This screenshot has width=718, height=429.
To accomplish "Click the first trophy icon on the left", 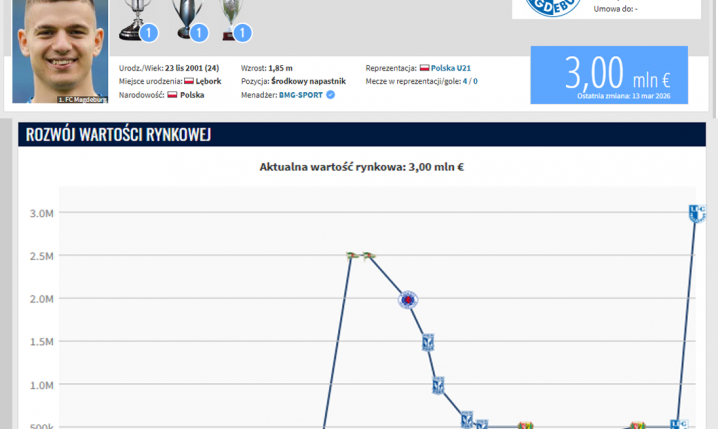I will [135, 17].
